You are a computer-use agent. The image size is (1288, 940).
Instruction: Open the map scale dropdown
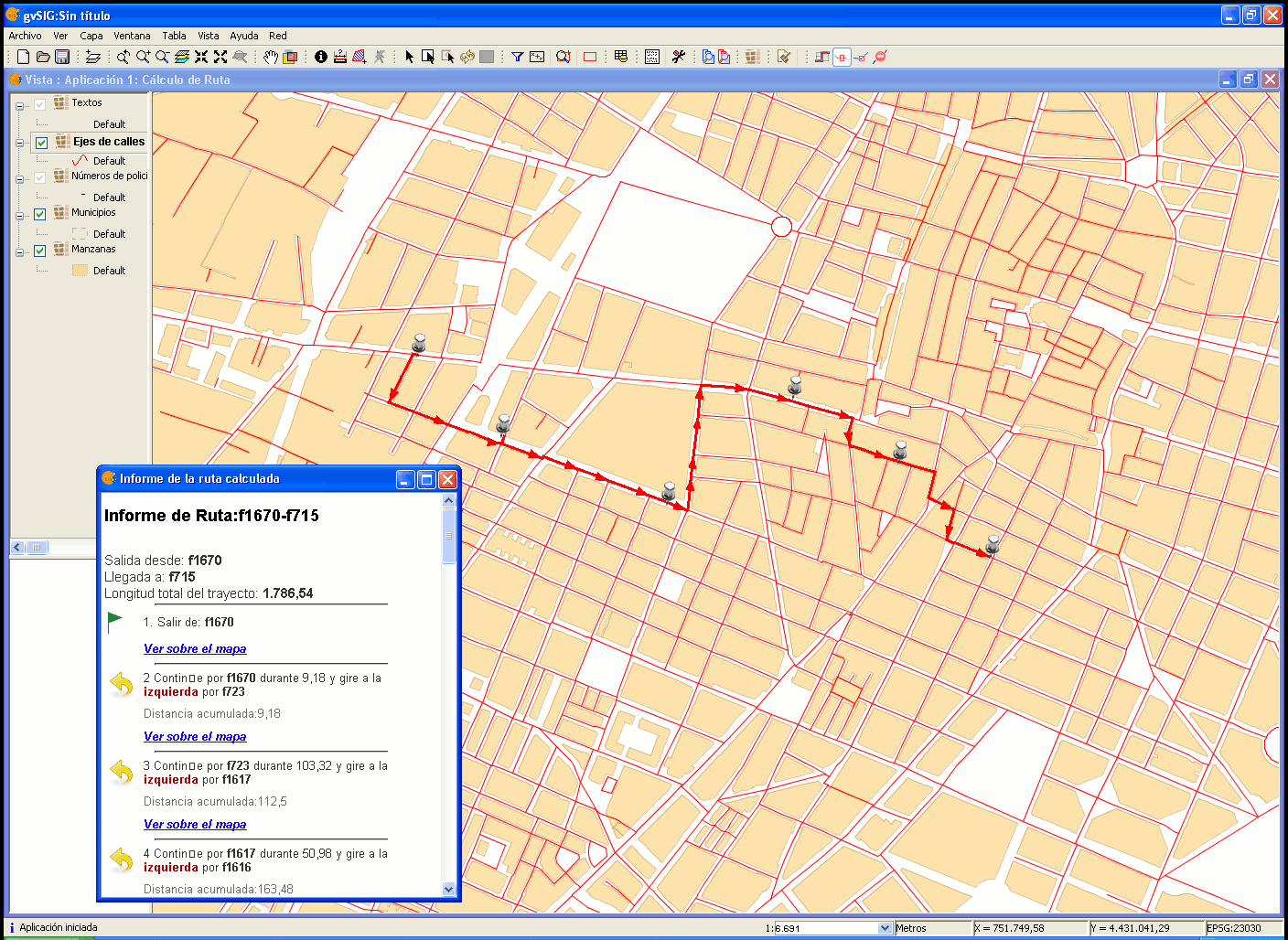pos(885,928)
